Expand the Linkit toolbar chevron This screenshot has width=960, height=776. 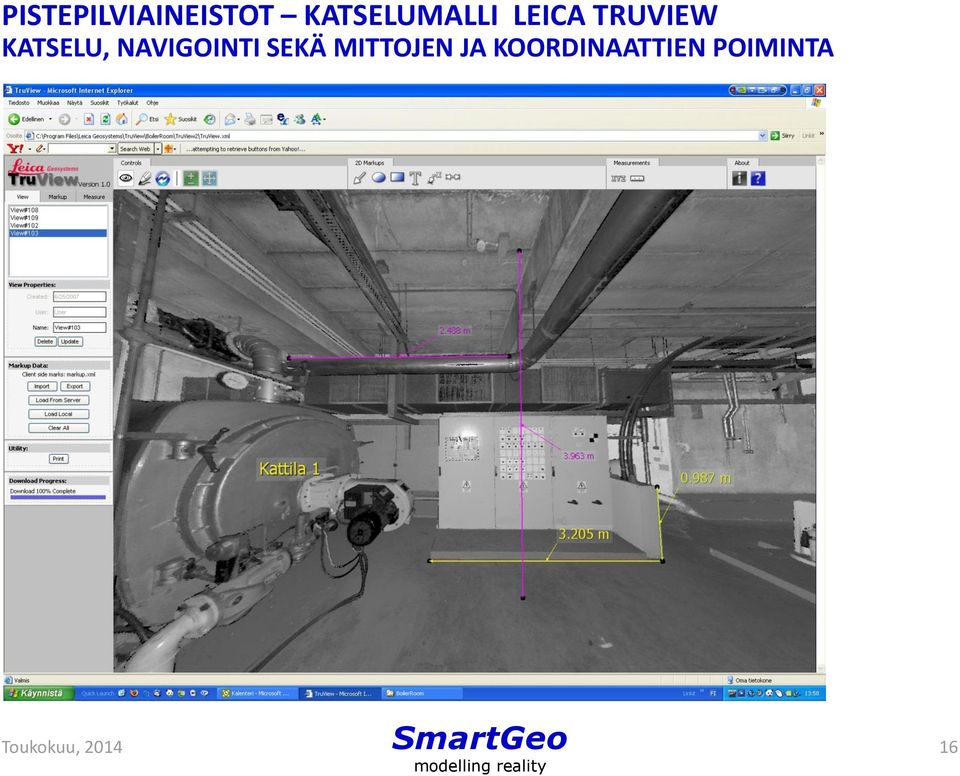coord(822,134)
